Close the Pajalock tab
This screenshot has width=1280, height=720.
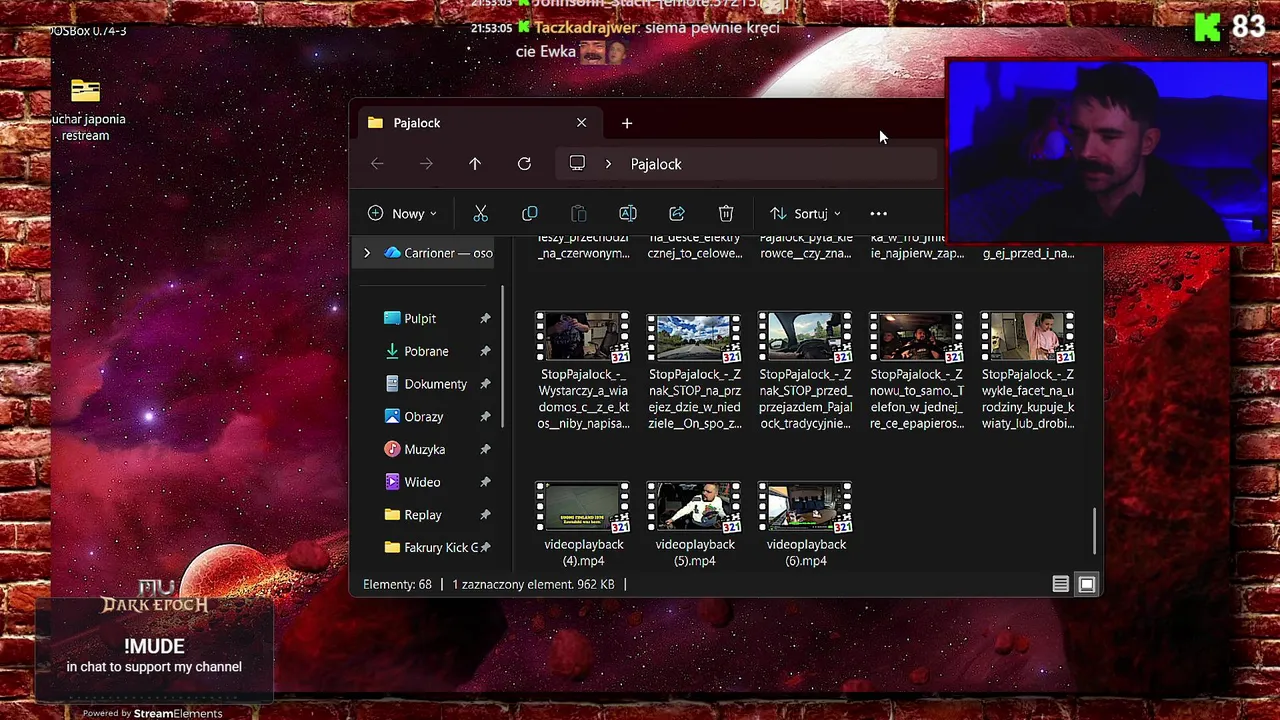(x=581, y=122)
